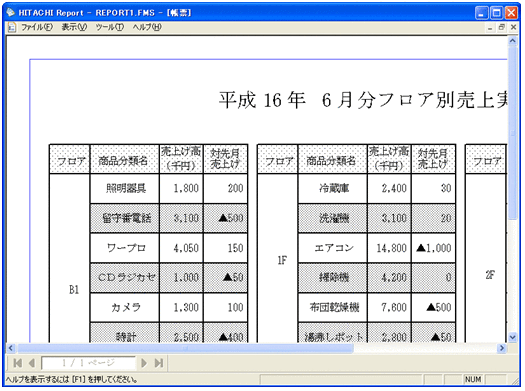Viewport: 525px width, 391px height.
Task: Click the horizontal scrollbar thumb
Action: pyautogui.click(x=185, y=348)
